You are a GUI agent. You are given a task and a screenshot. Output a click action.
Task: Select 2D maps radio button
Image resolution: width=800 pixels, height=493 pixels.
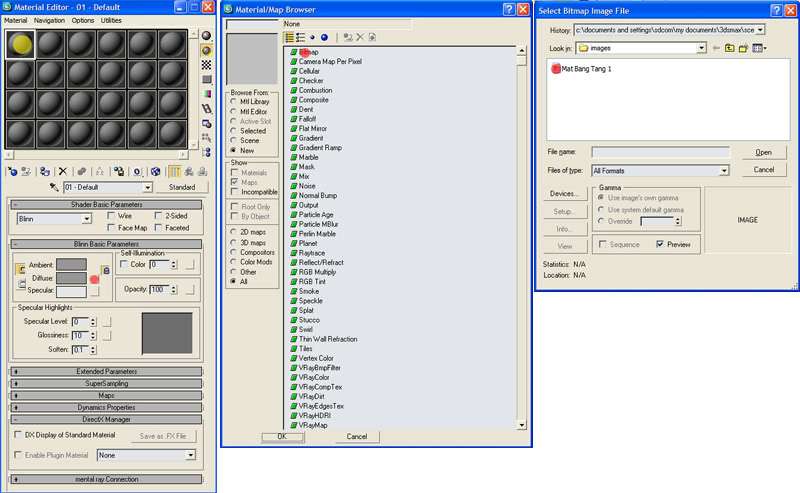point(233,232)
